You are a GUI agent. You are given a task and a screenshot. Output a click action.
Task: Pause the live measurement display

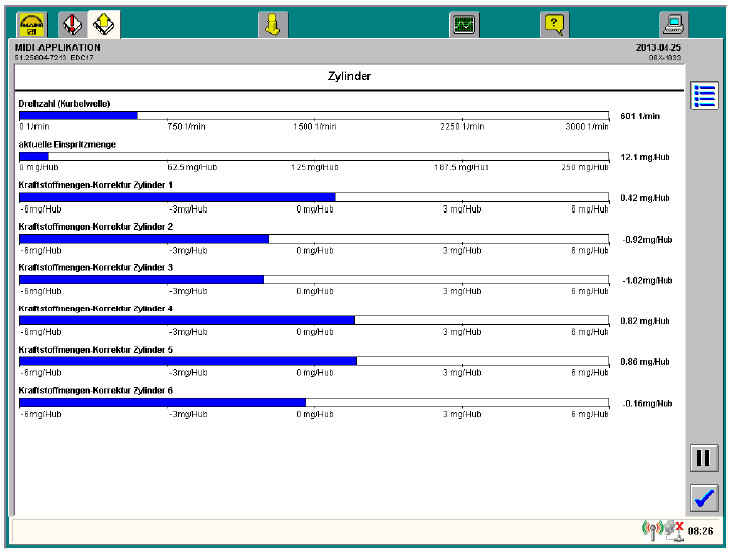click(x=704, y=458)
